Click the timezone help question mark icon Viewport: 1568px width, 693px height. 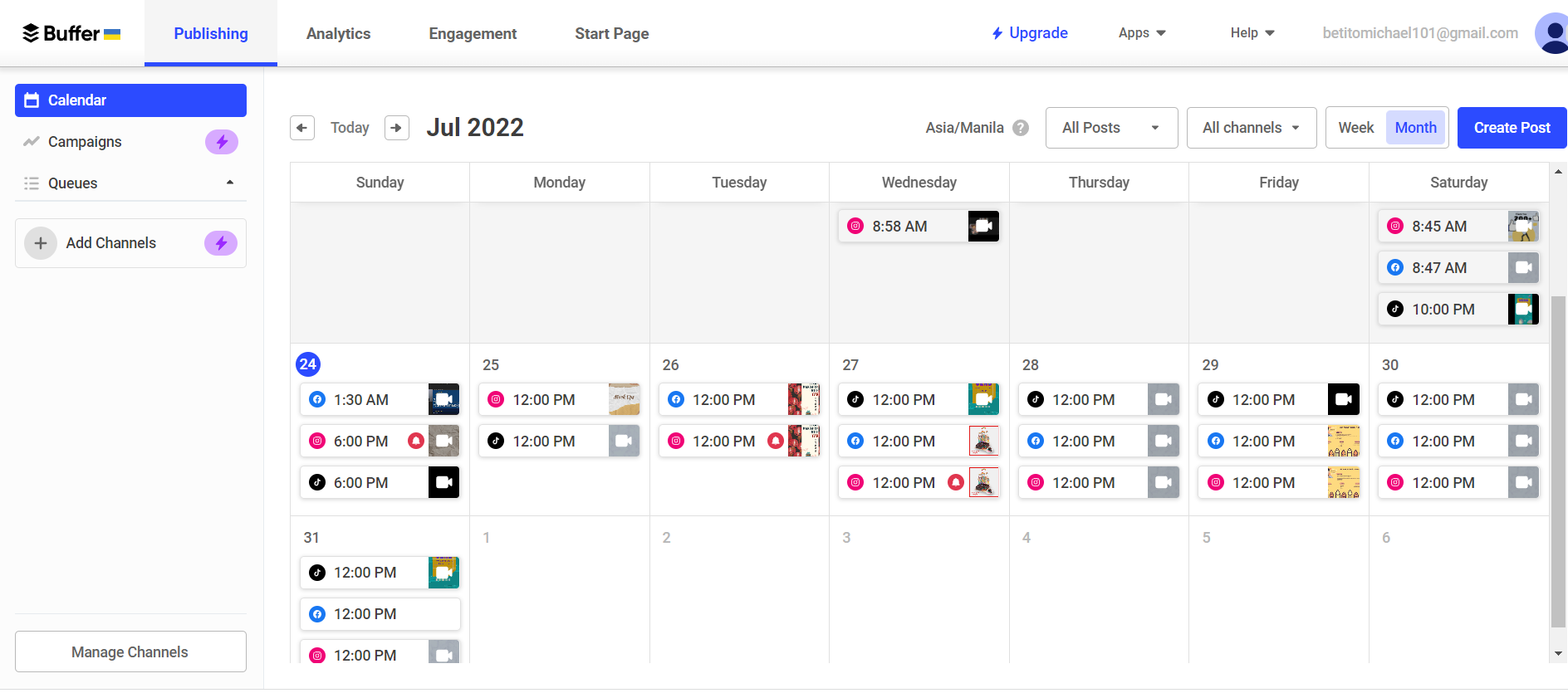[x=1021, y=128]
